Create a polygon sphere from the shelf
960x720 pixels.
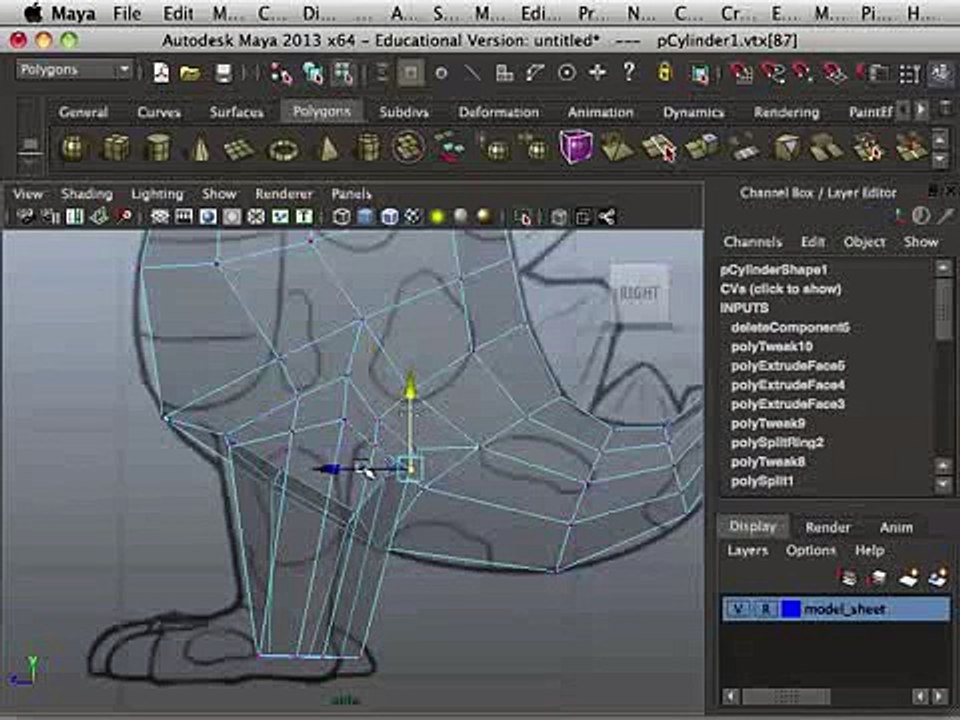point(73,148)
